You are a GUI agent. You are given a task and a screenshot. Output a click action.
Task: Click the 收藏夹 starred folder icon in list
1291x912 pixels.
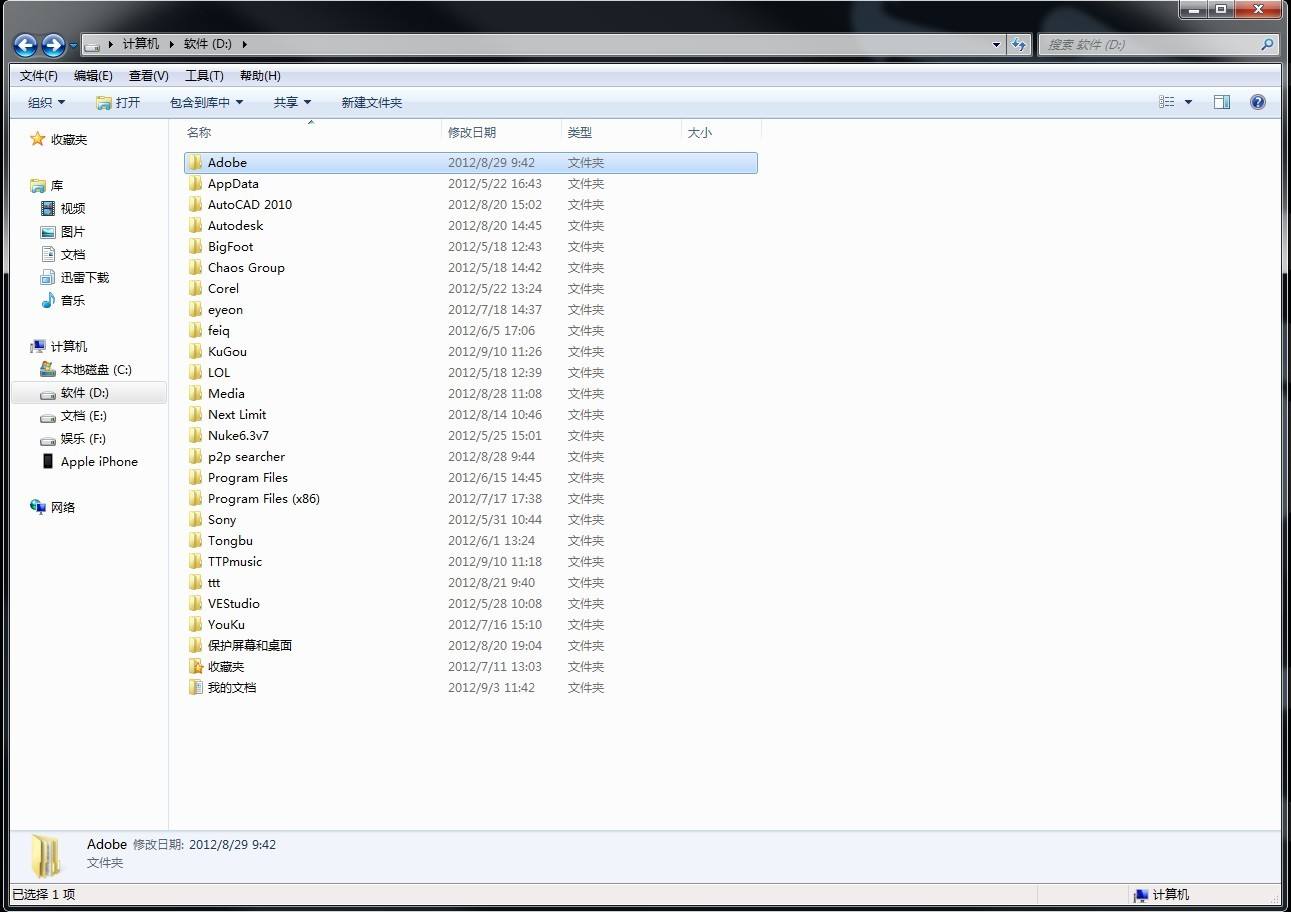click(196, 667)
